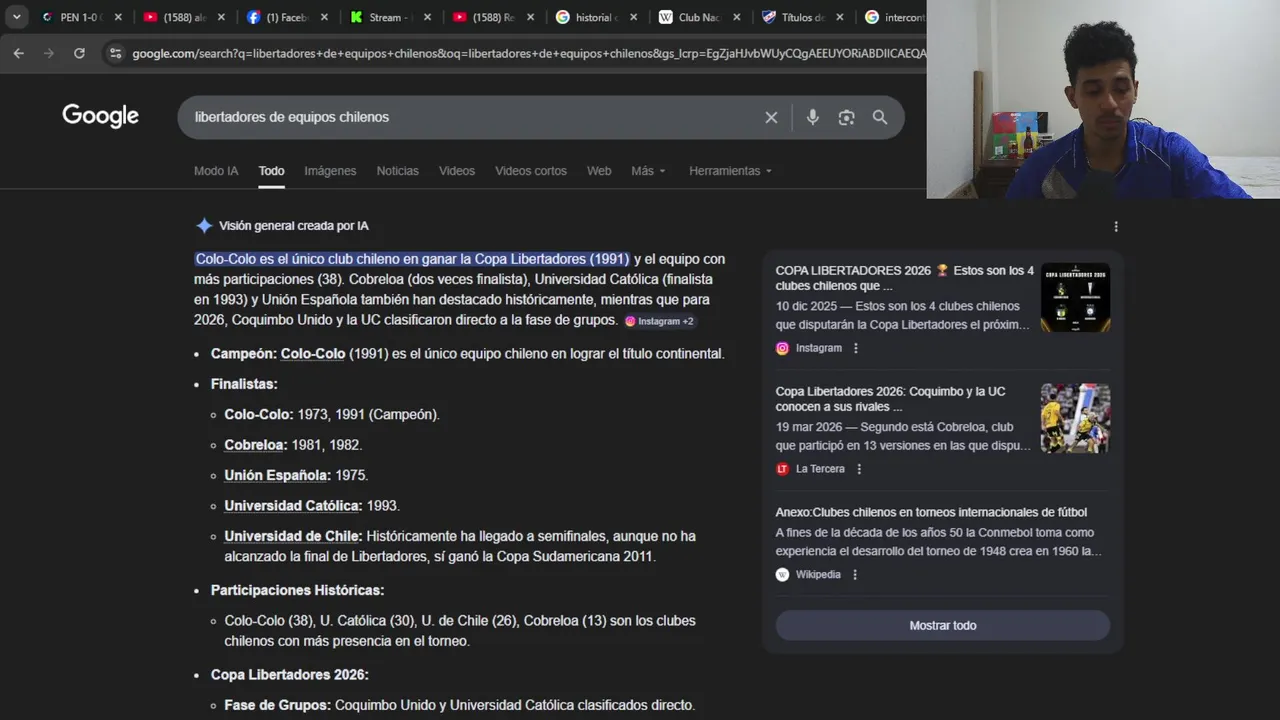
Task: Open options for the La Tercera source
Action: [858, 469]
